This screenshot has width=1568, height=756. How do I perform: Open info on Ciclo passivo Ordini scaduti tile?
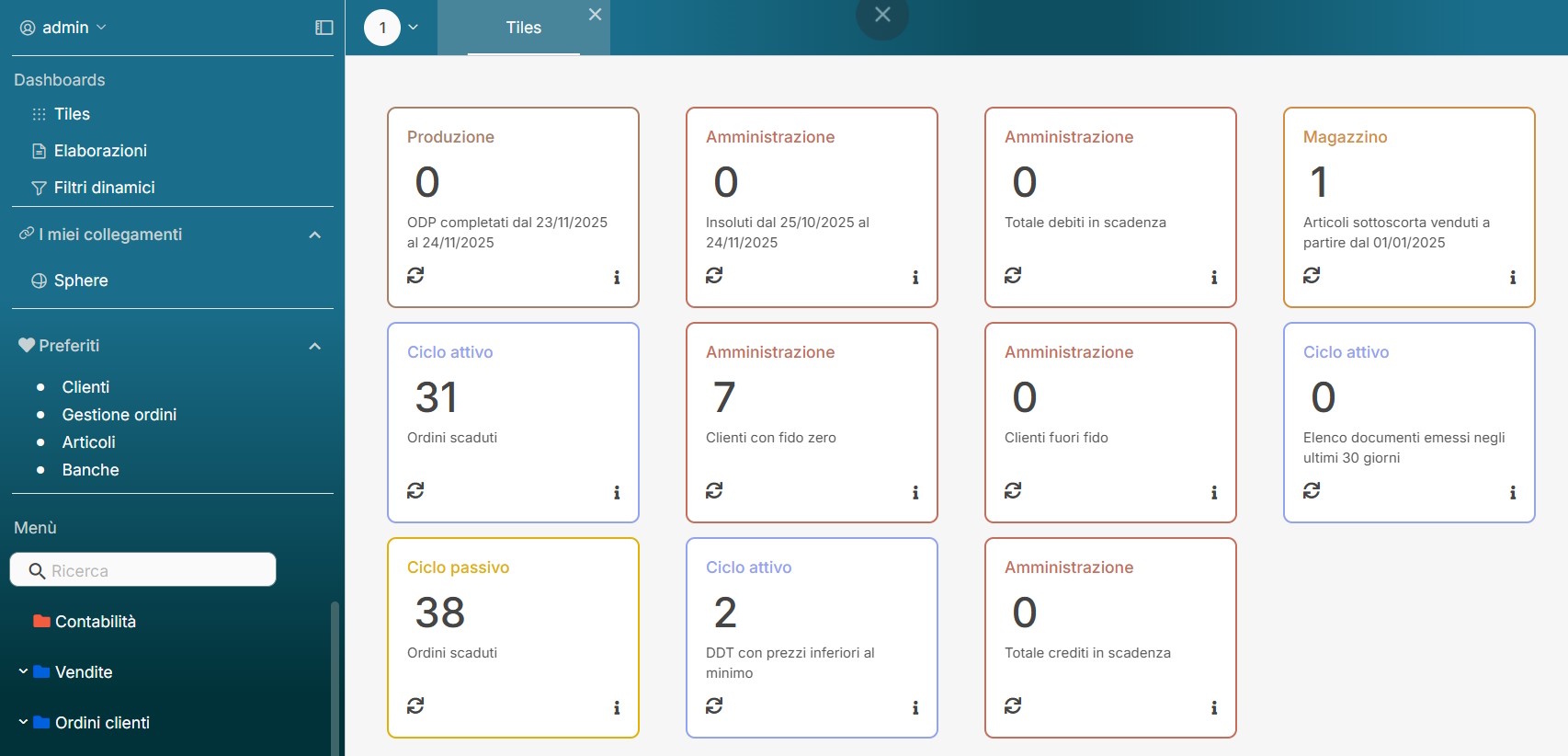(616, 707)
